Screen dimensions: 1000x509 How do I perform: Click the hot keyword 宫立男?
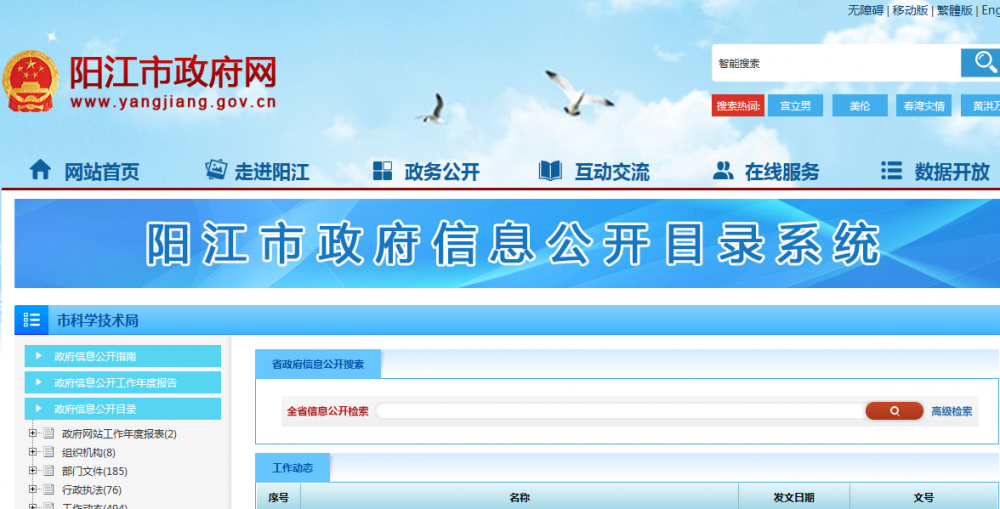[795, 106]
